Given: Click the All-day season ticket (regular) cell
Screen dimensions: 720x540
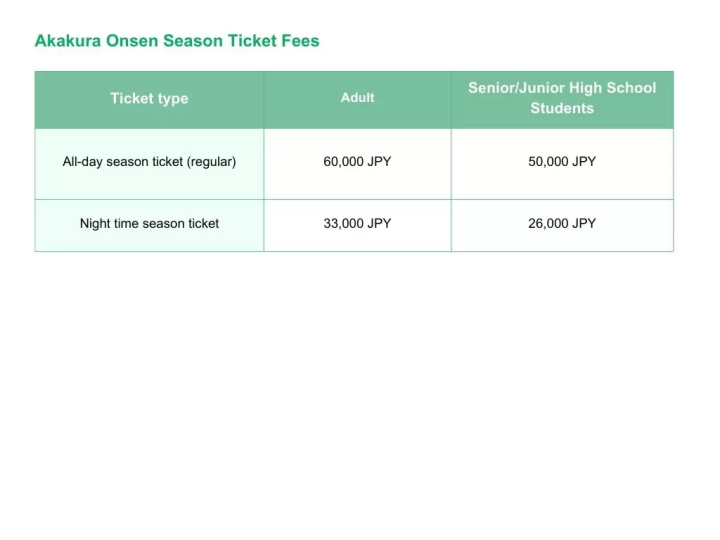Looking at the screenshot, I should [x=149, y=161].
